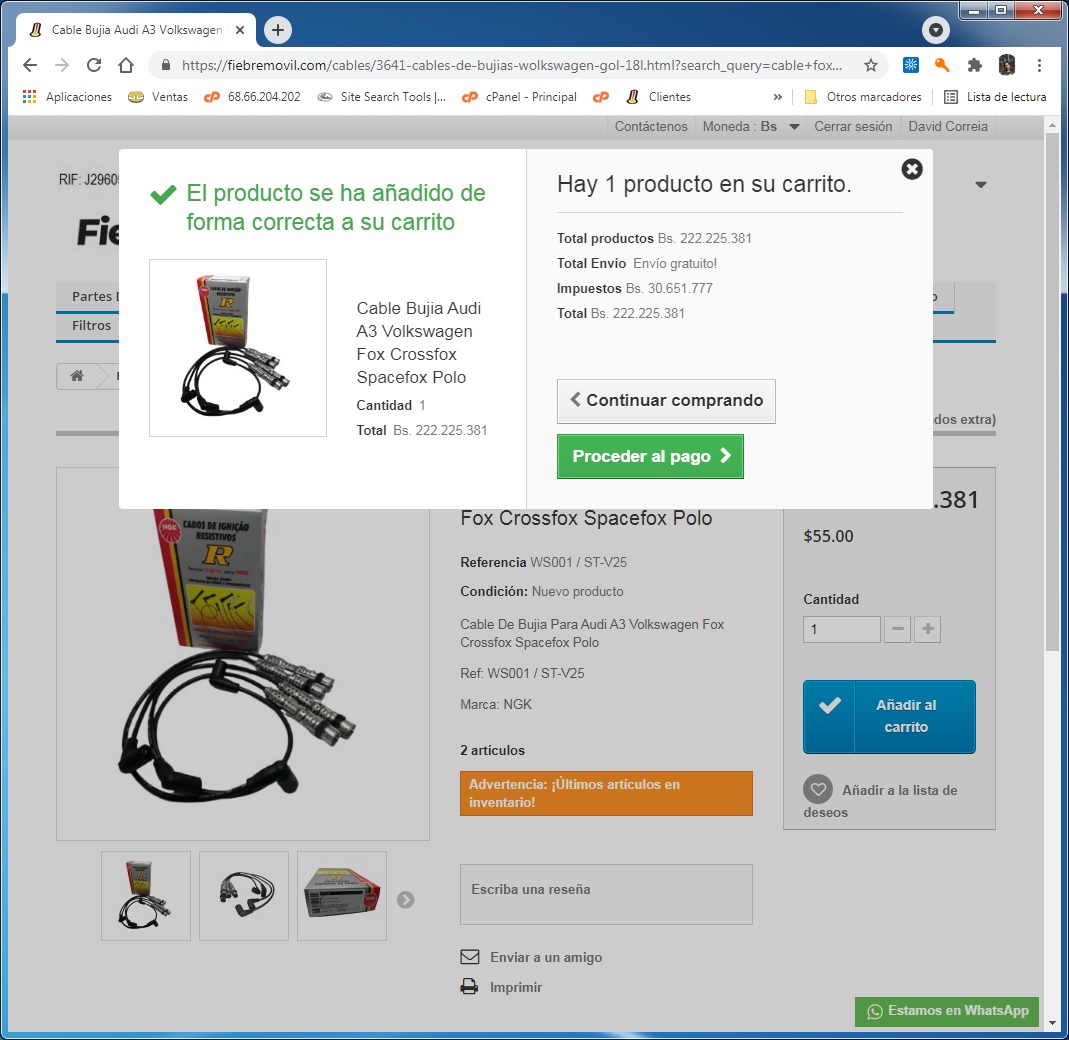Show next product thumbnails arrow
This screenshot has height=1040, width=1069.
tap(405, 899)
